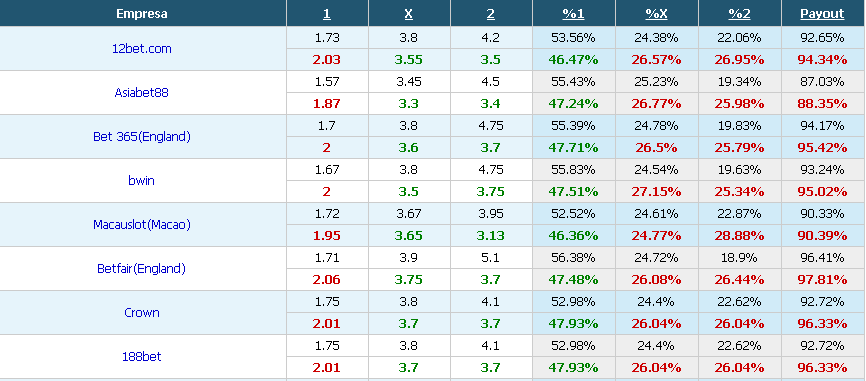
Task: Open the bwin company link
Action: 141,180
